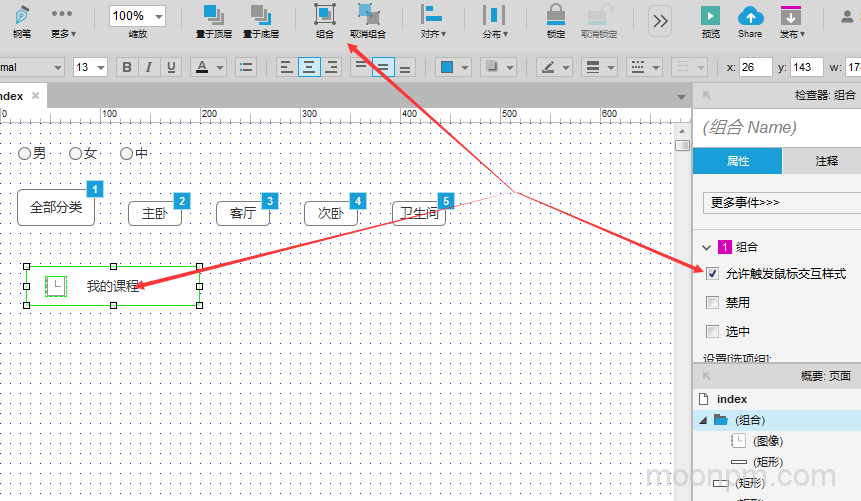This screenshot has height=501, width=861.
Task: Click the 全部分类 button on canvas
Action: point(56,207)
